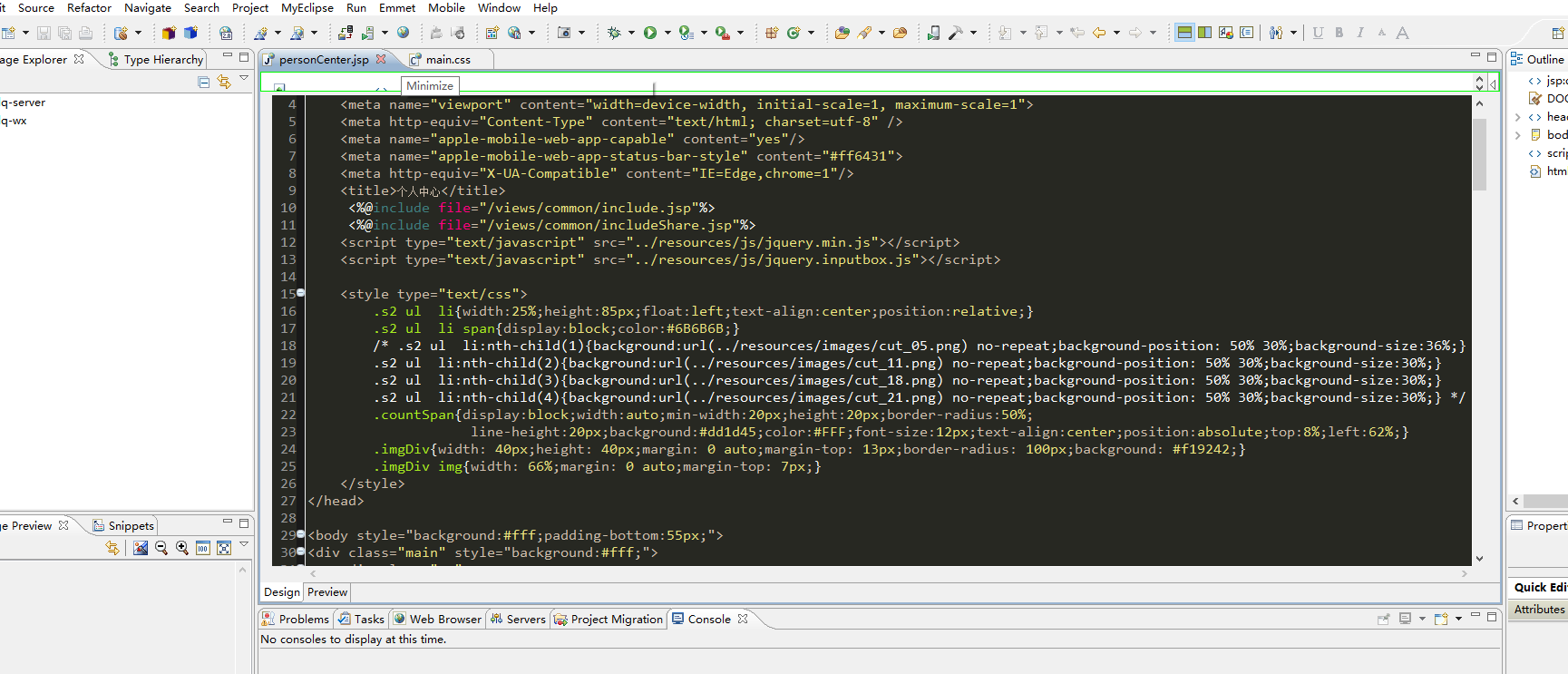This screenshot has width=1568, height=674.
Task: Click the 100% actual size icon in Image Preview
Action: (203, 548)
